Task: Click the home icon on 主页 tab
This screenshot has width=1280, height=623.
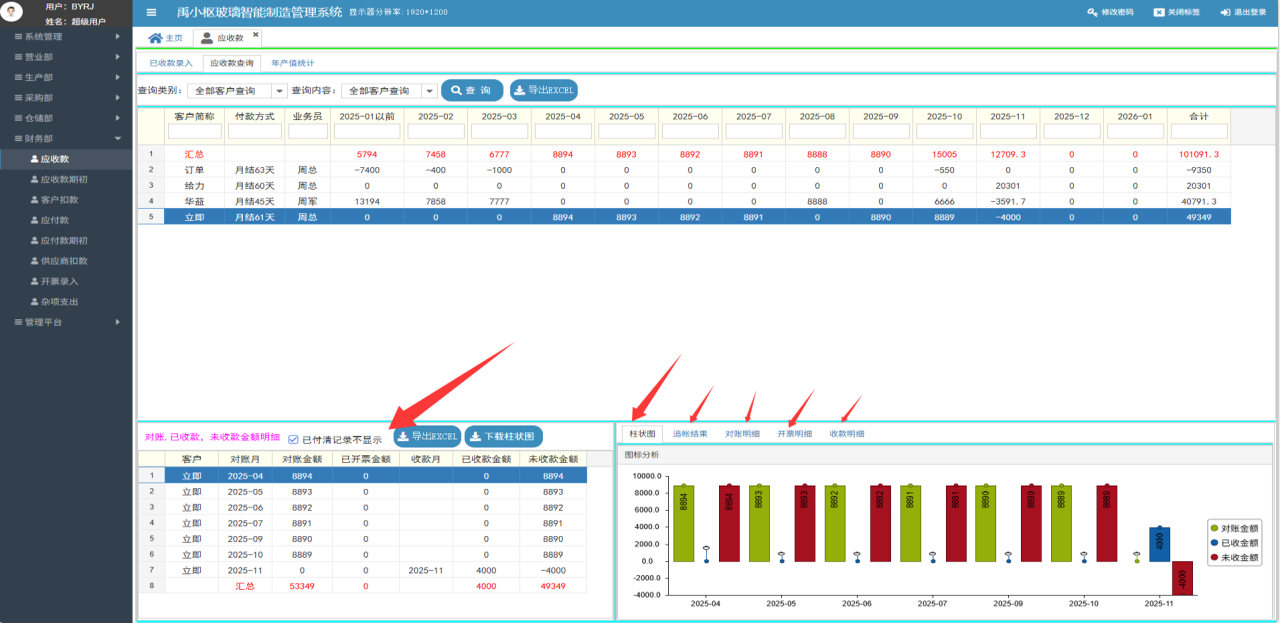Action: click(x=155, y=38)
